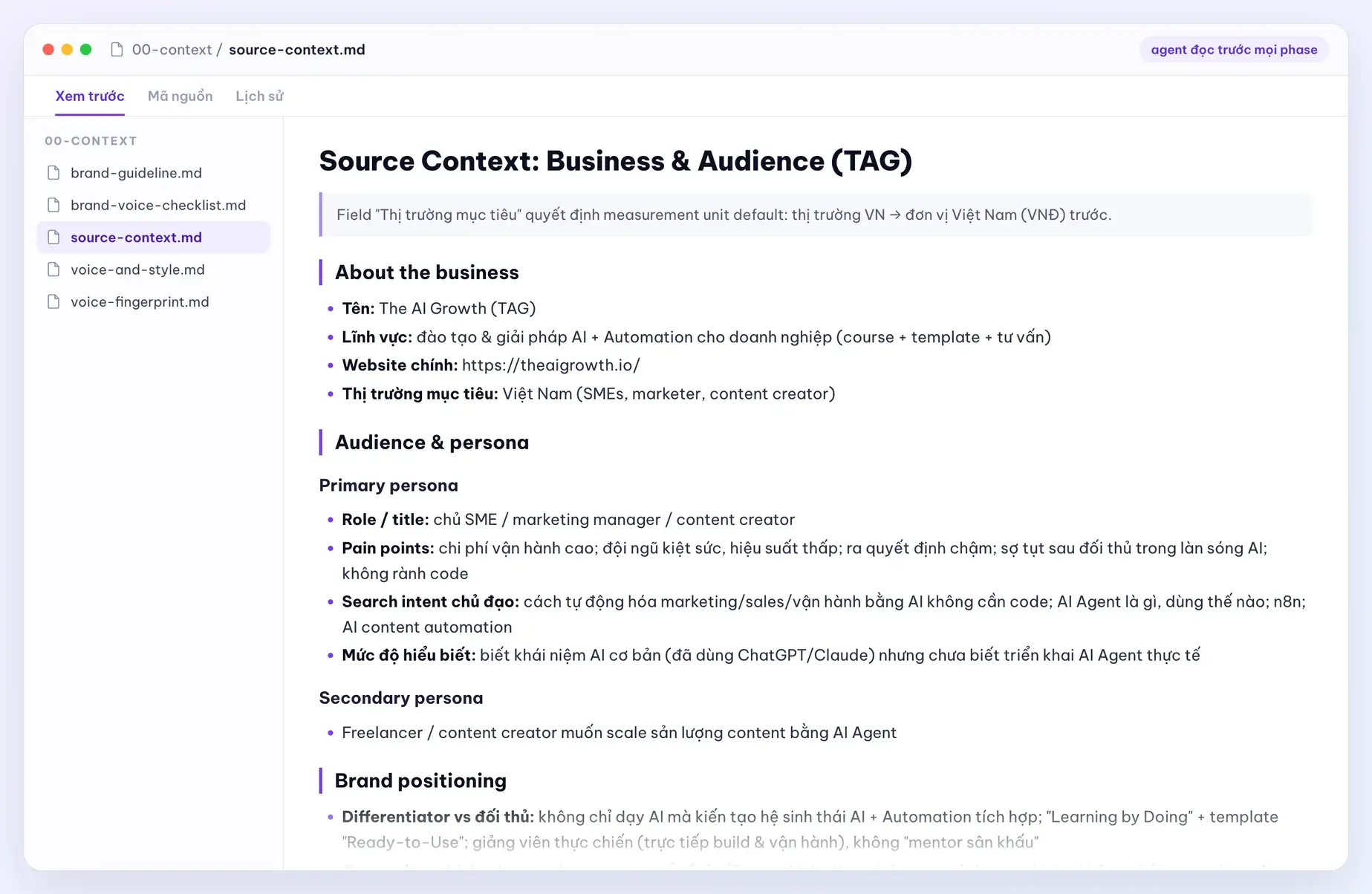Click the brand-voice-checklist.md file icon
This screenshot has height=894, width=1372.
click(x=53, y=205)
